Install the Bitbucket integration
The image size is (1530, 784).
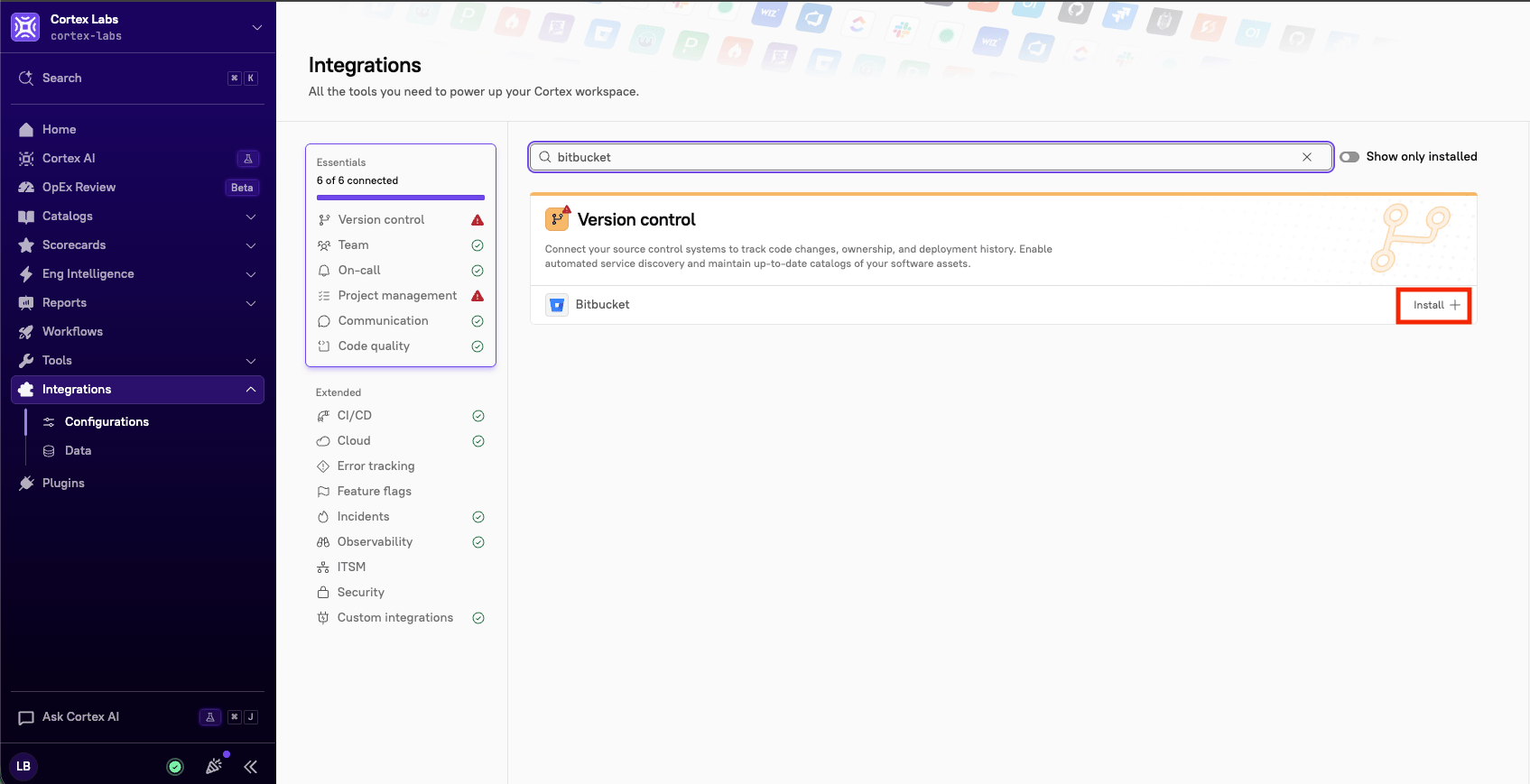coord(1435,305)
